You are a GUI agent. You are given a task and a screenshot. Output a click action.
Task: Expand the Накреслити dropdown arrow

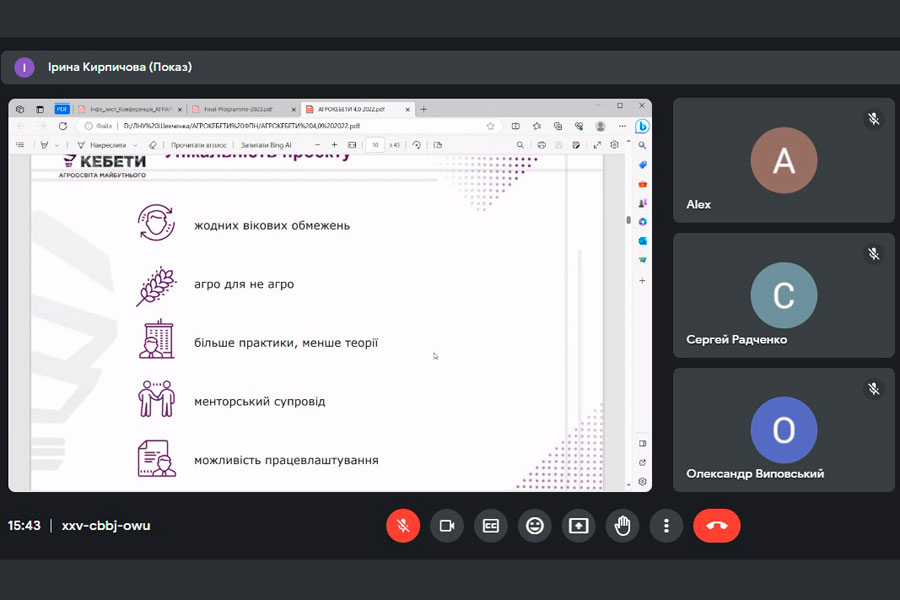(135, 145)
